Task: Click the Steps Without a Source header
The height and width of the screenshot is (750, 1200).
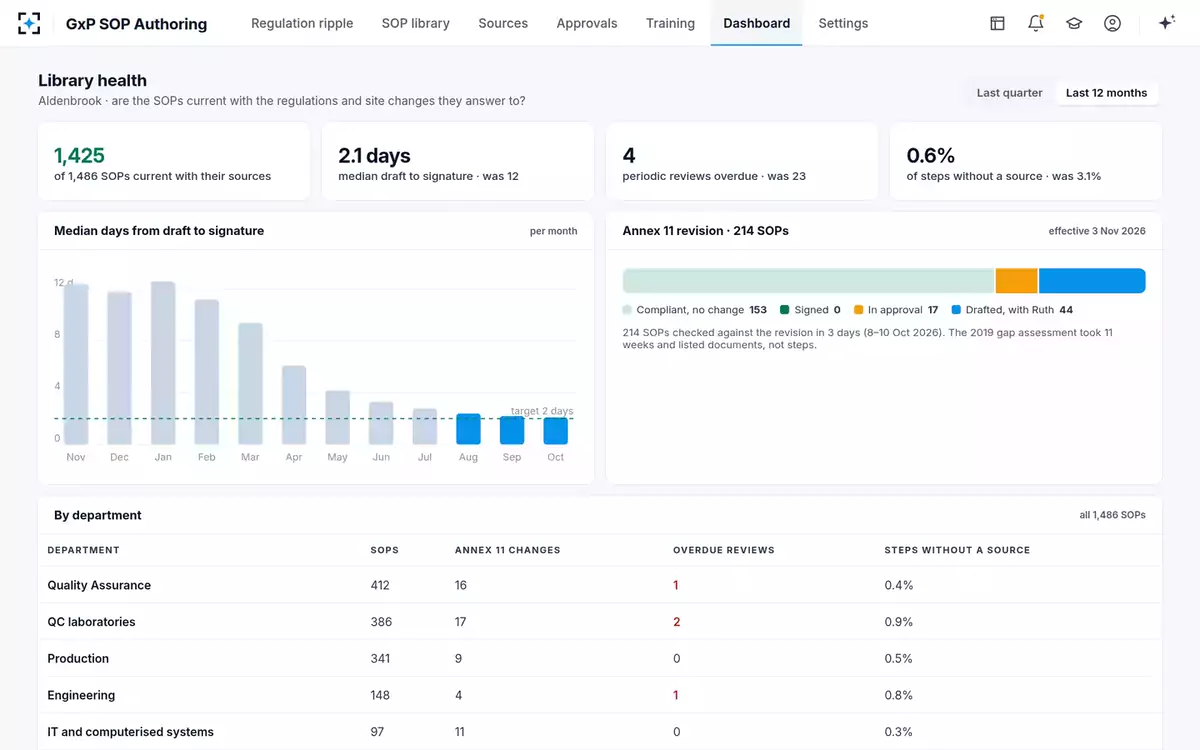Action: click(957, 550)
